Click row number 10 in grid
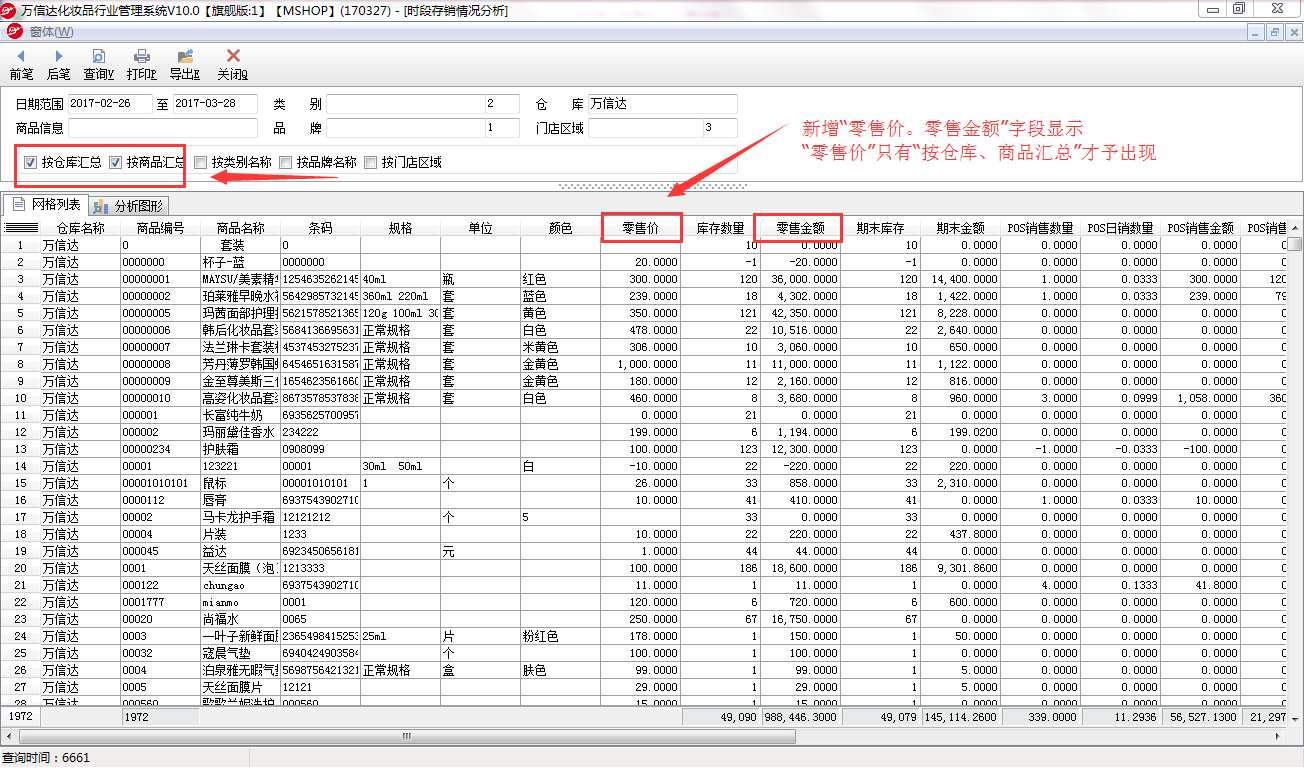Viewport: 1304px width, 768px height. point(21,398)
